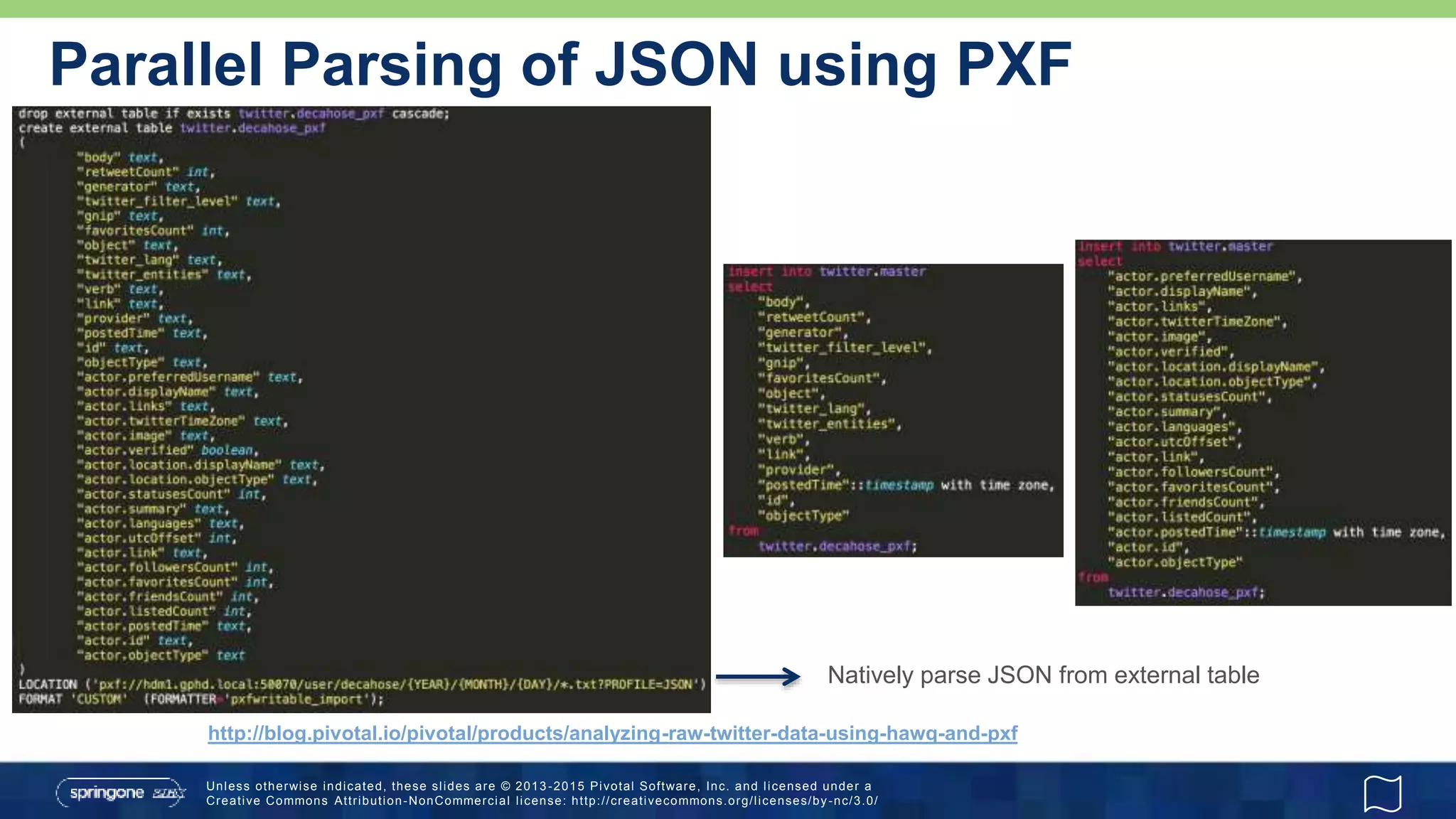Click the Creative Commons by-nc/3.0 license URL

(x=724, y=801)
